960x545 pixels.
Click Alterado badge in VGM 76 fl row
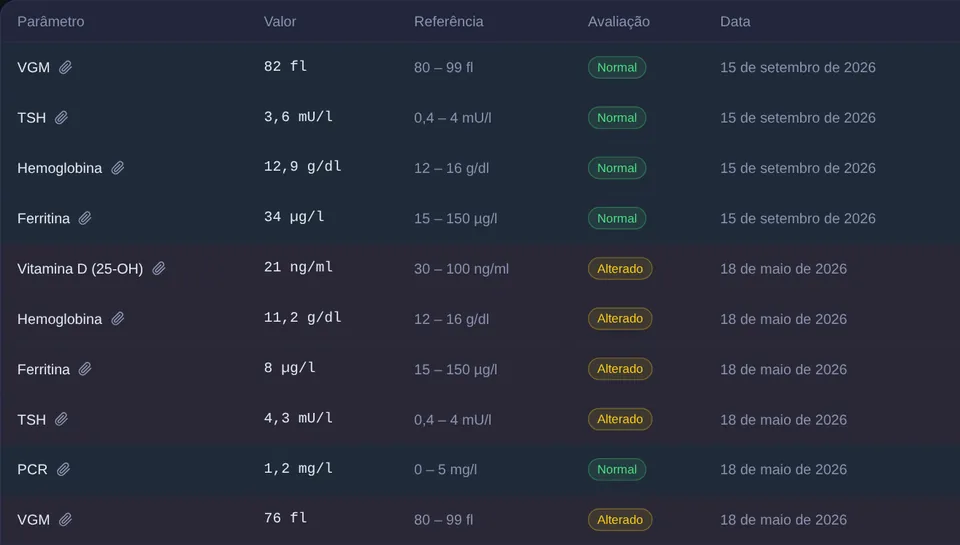[x=620, y=520]
